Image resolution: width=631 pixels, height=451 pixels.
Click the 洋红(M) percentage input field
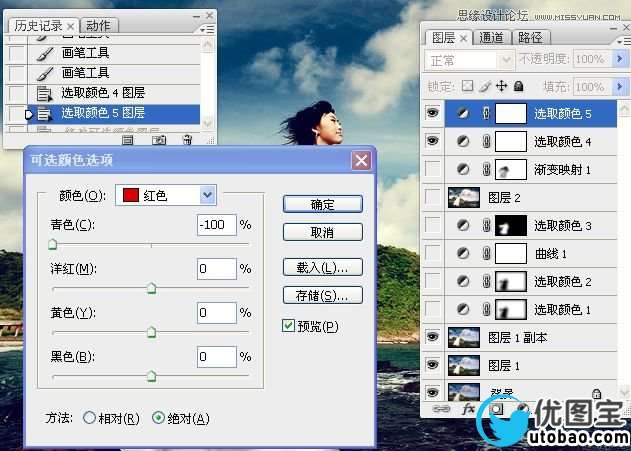click(x=217, y=268)
